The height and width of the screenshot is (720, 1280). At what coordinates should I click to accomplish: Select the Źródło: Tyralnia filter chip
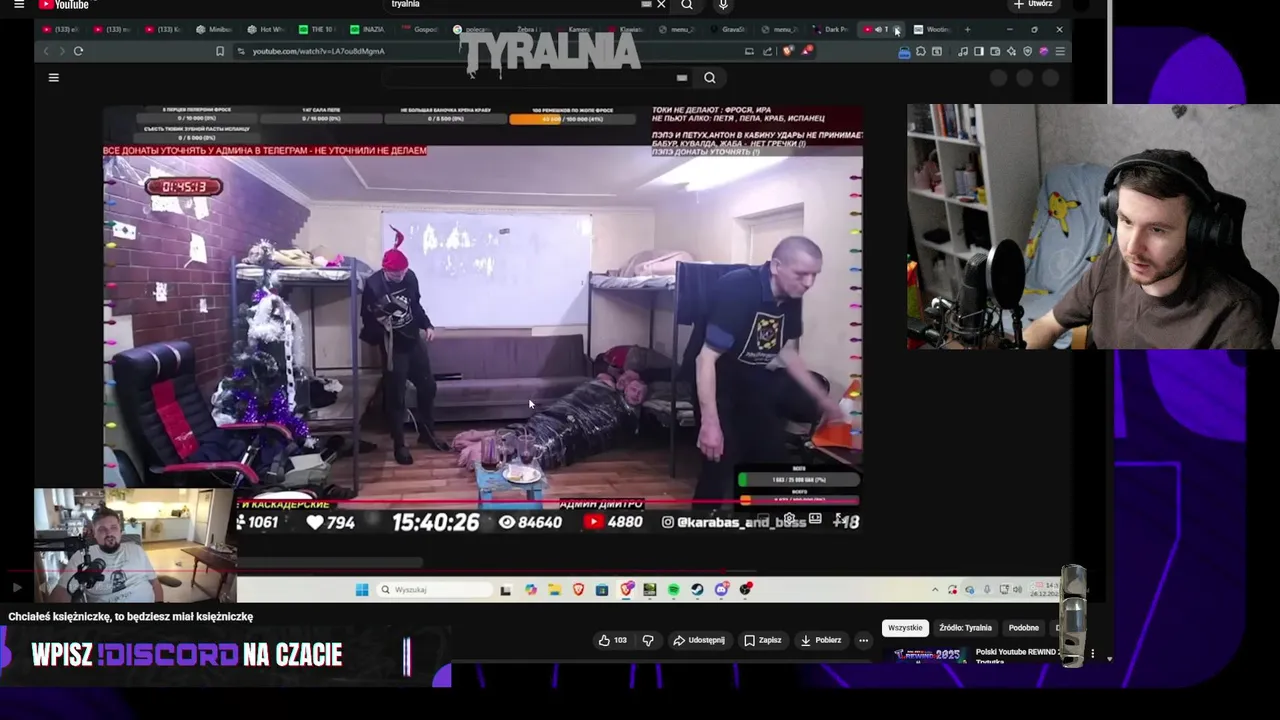(x=965, y=628)
